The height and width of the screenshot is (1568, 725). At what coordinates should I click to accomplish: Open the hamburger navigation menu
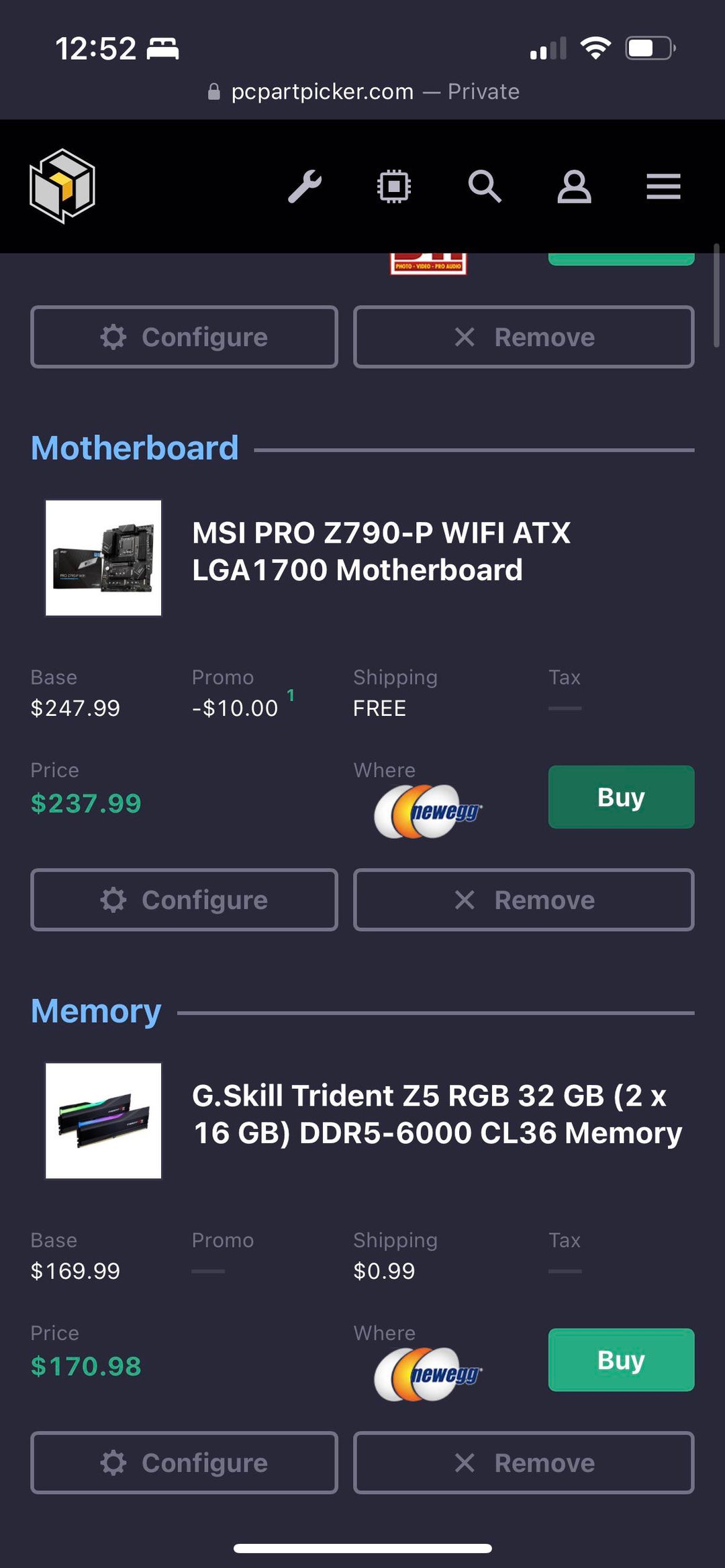pyautogui.click(x=663, y=187)
